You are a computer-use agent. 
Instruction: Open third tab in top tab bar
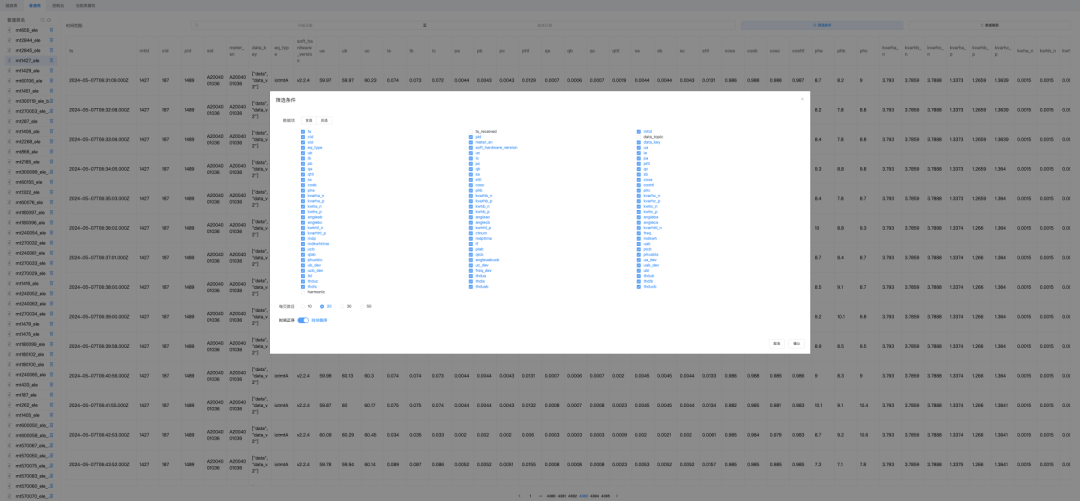pos(58,5)
